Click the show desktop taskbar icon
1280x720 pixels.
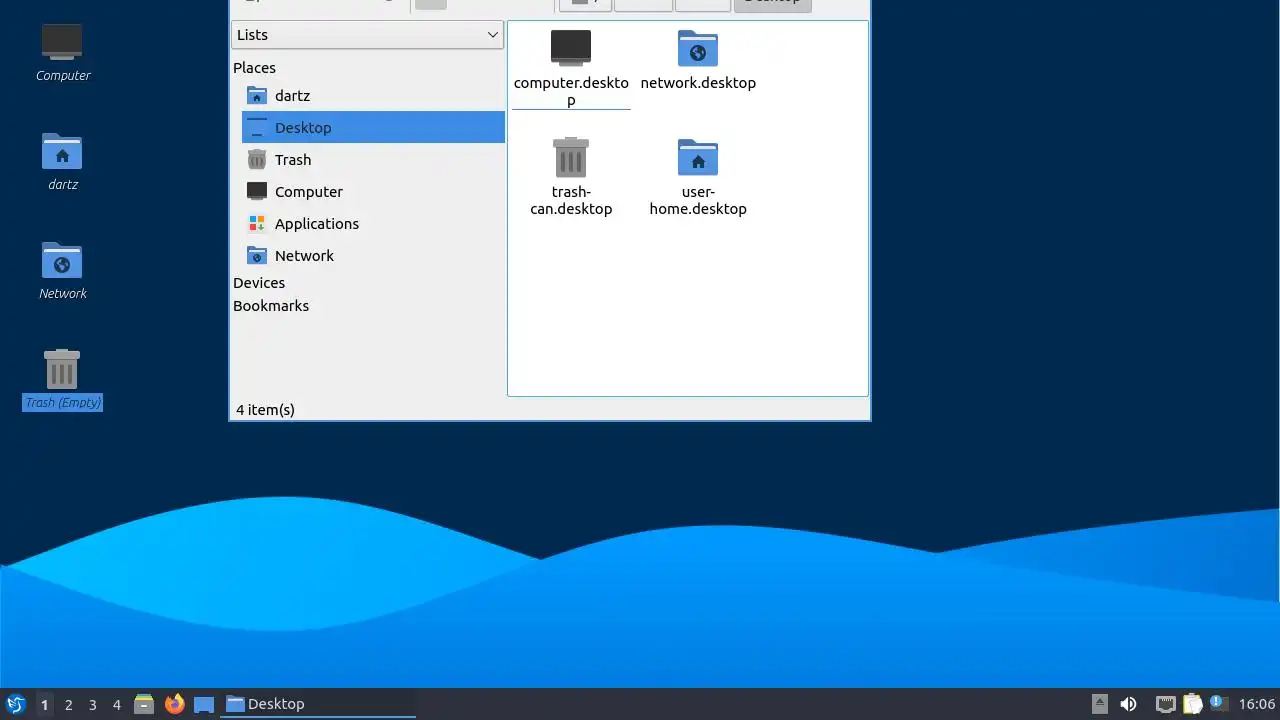pos(204,704)
